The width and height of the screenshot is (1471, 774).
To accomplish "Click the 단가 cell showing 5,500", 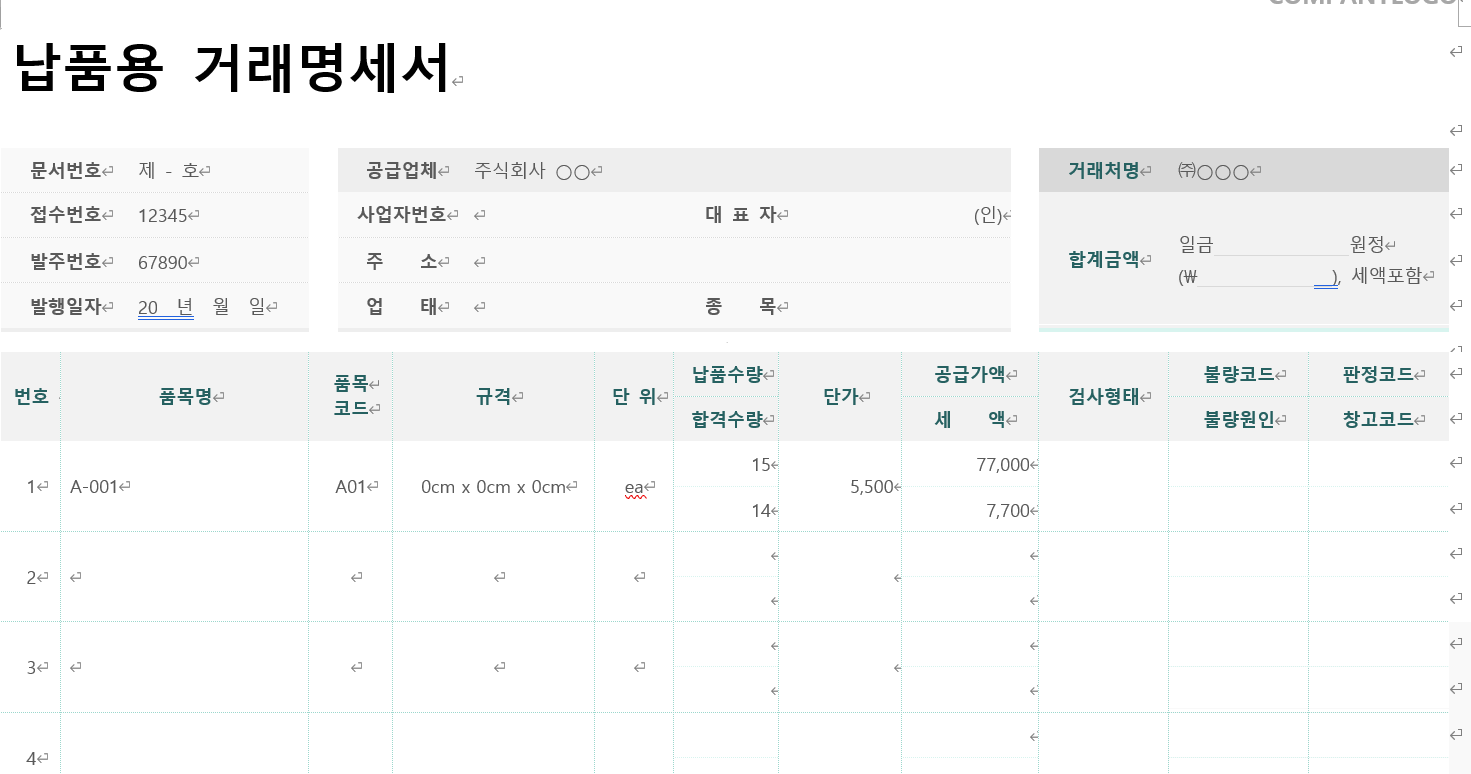I will point(872,487).
